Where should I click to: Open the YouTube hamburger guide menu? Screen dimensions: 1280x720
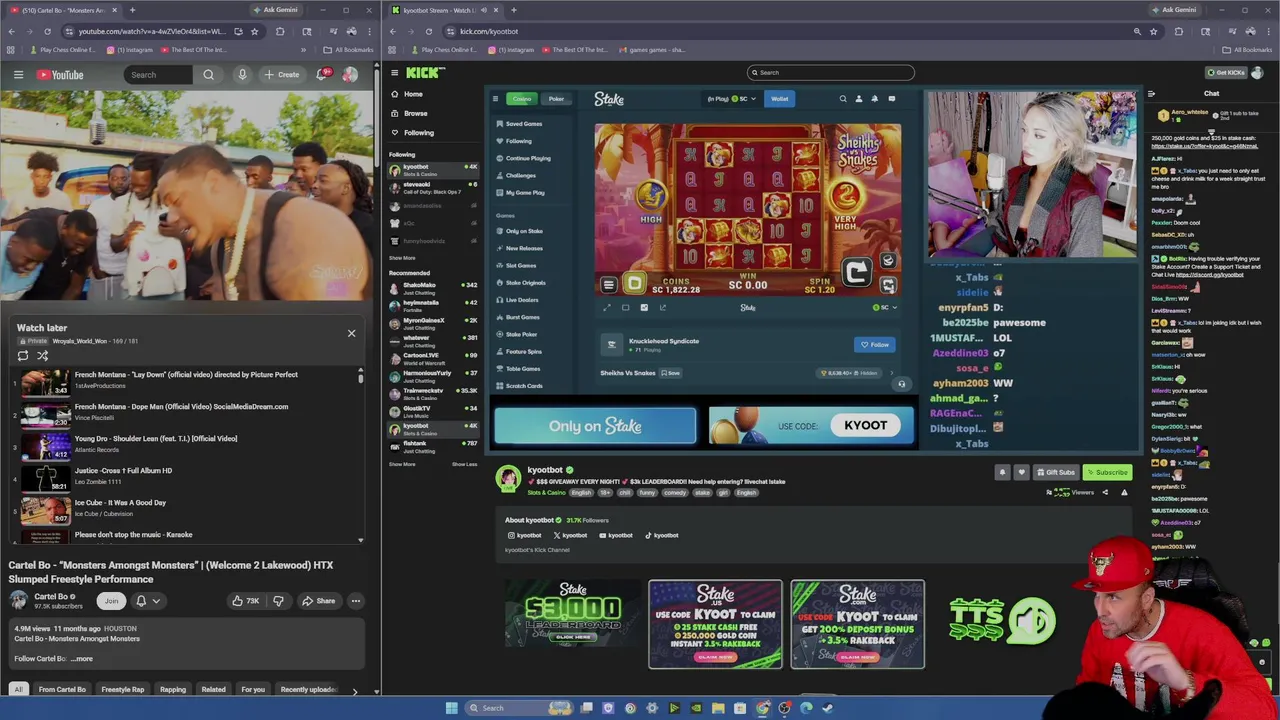(18, 75)
